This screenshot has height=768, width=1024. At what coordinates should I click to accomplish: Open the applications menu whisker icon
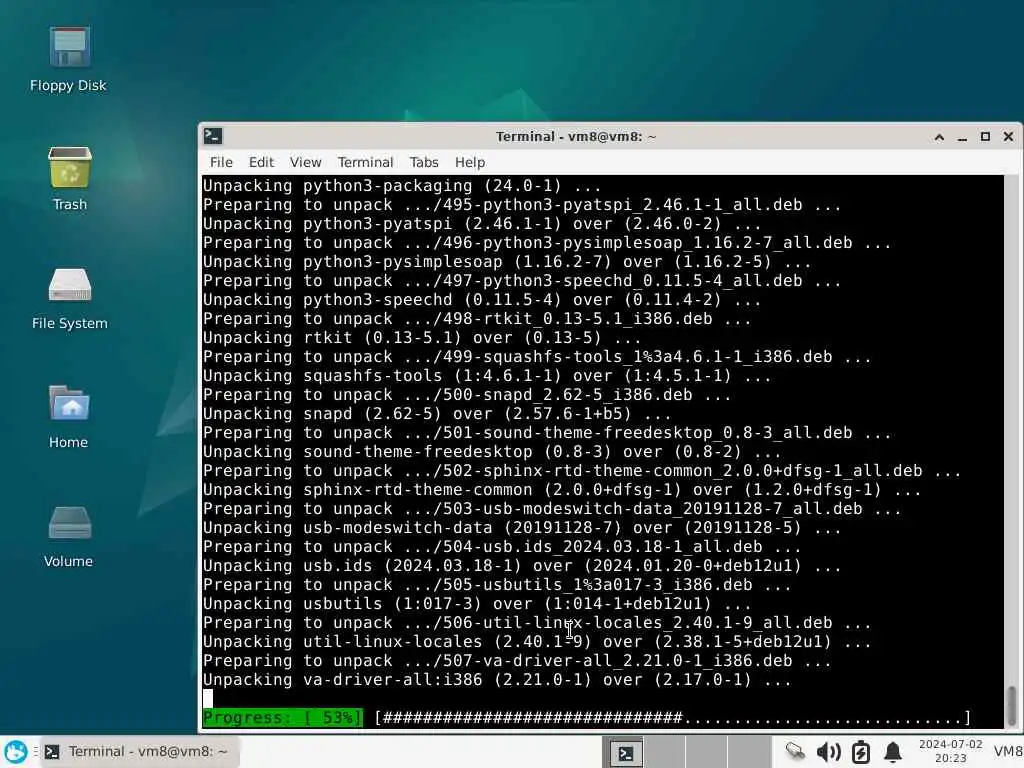pos(16,752)
